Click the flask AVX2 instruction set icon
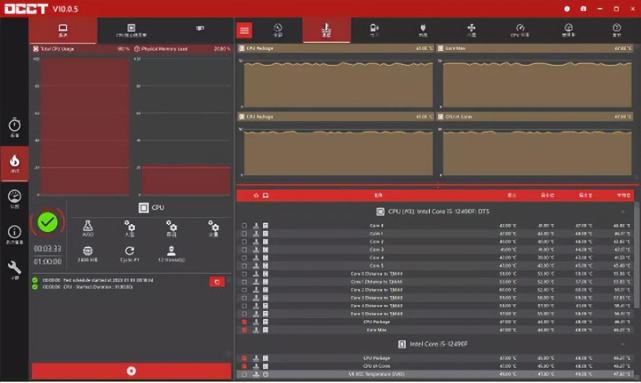The height and width of the screenshot is (383, 641). click(x=88, y=228)
